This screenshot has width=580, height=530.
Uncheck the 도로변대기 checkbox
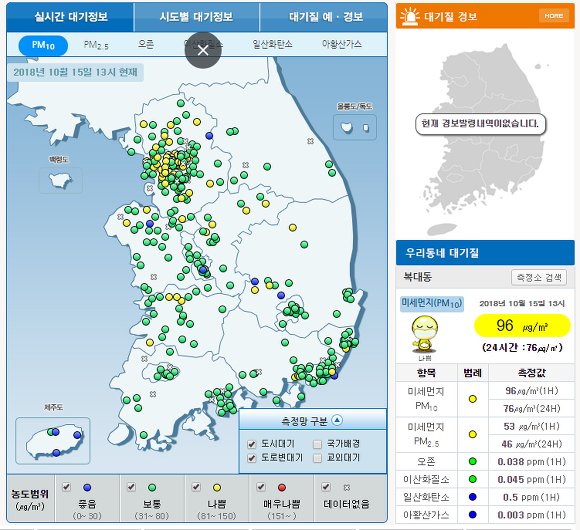pos(252,458)
